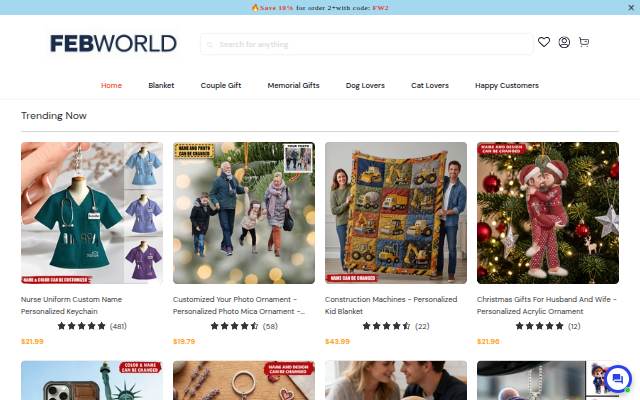The image size is (640, 400).
Task: Open the Construction Machines blanket product image
Action: pos(396,213)
